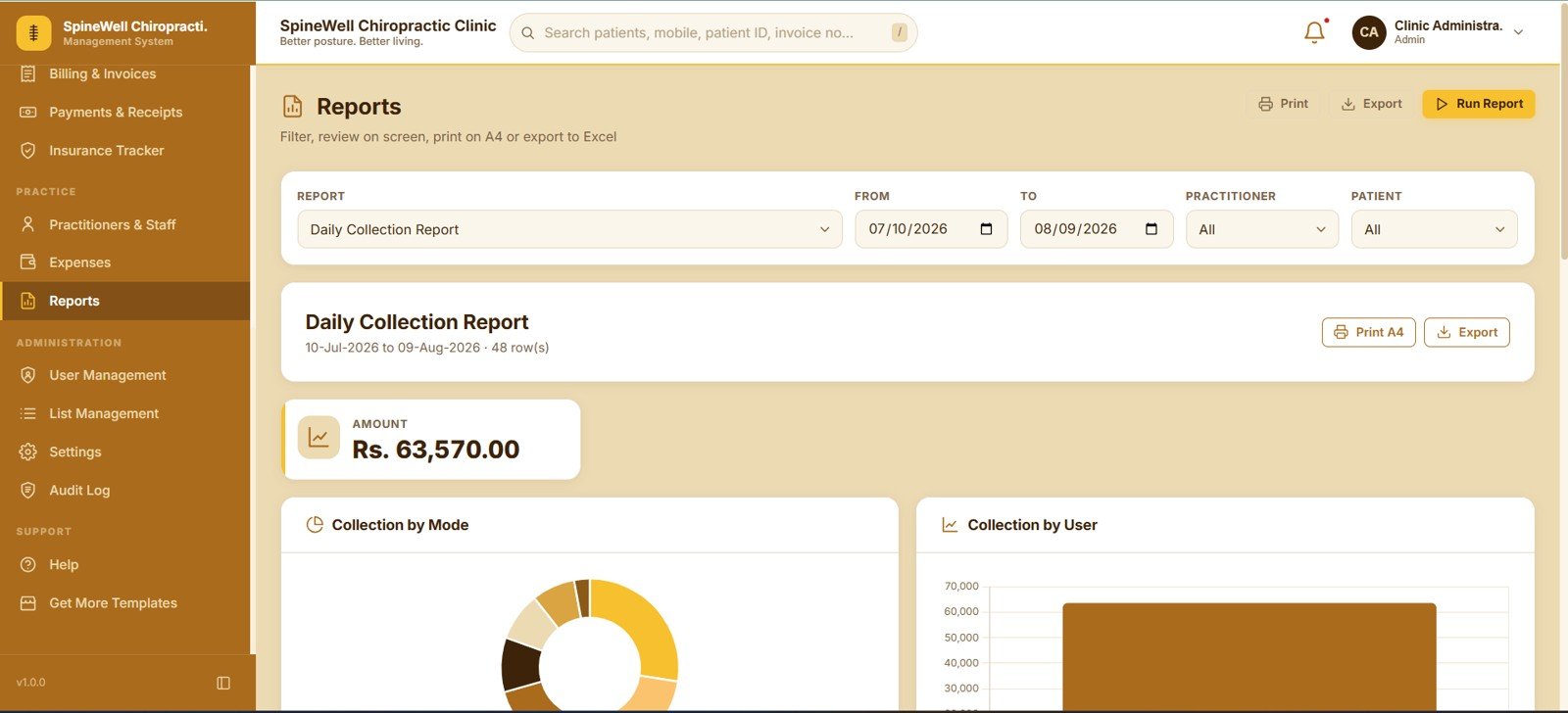Click the From date field

coord(931,229)
